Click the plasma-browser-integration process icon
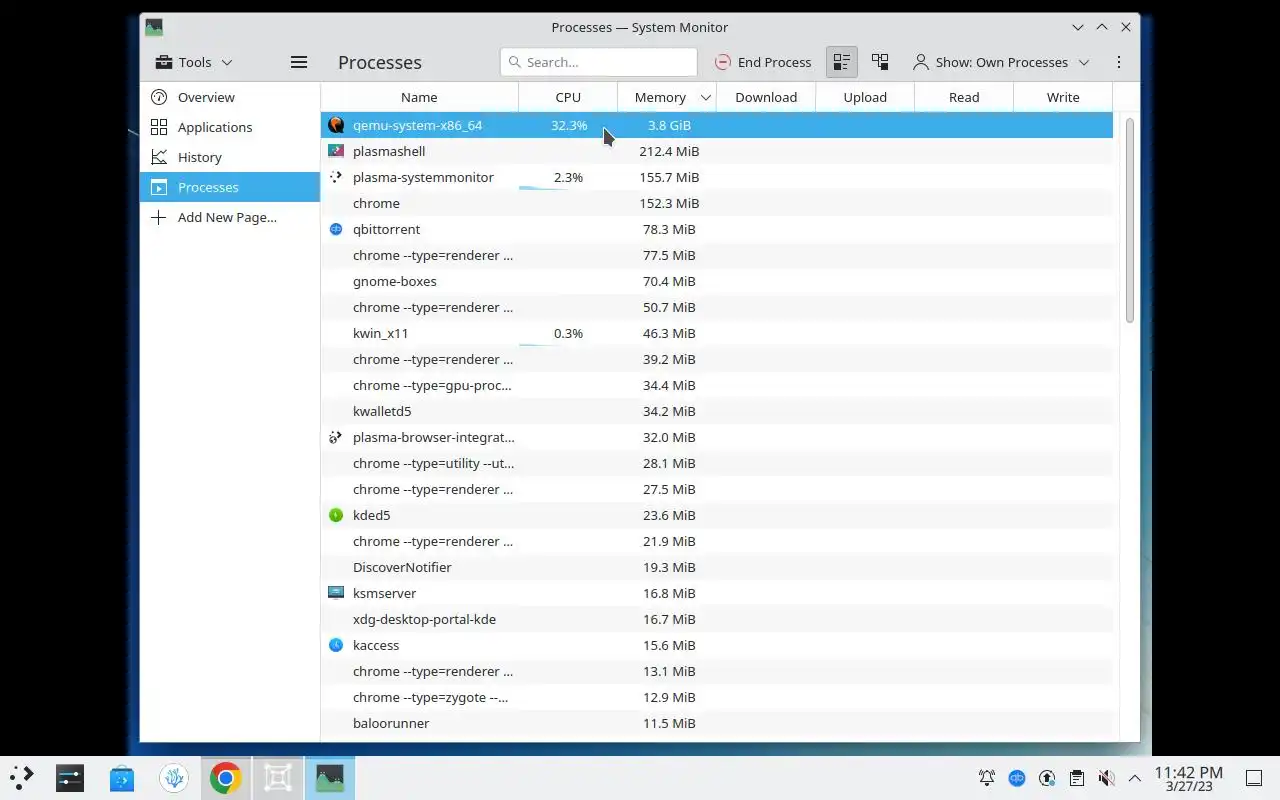 336,437
